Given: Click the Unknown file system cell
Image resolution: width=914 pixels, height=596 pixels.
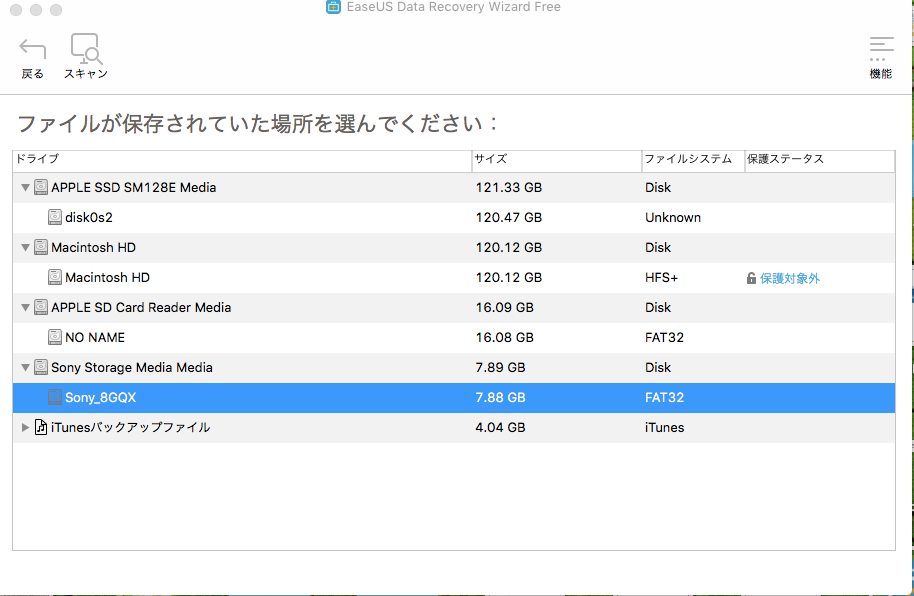Looking at the screenshot, I should [x=673, y=218].
